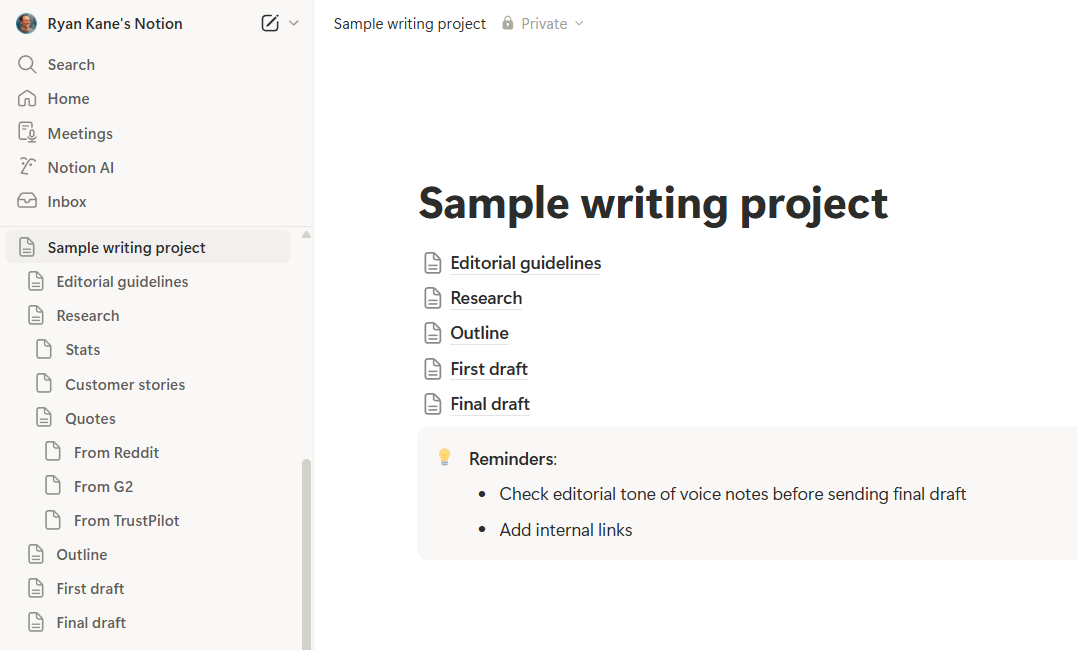Viewport: 1077px width, 650px height.
Task: Click the document icon beside Final draft
Action: tap(433, 403)
